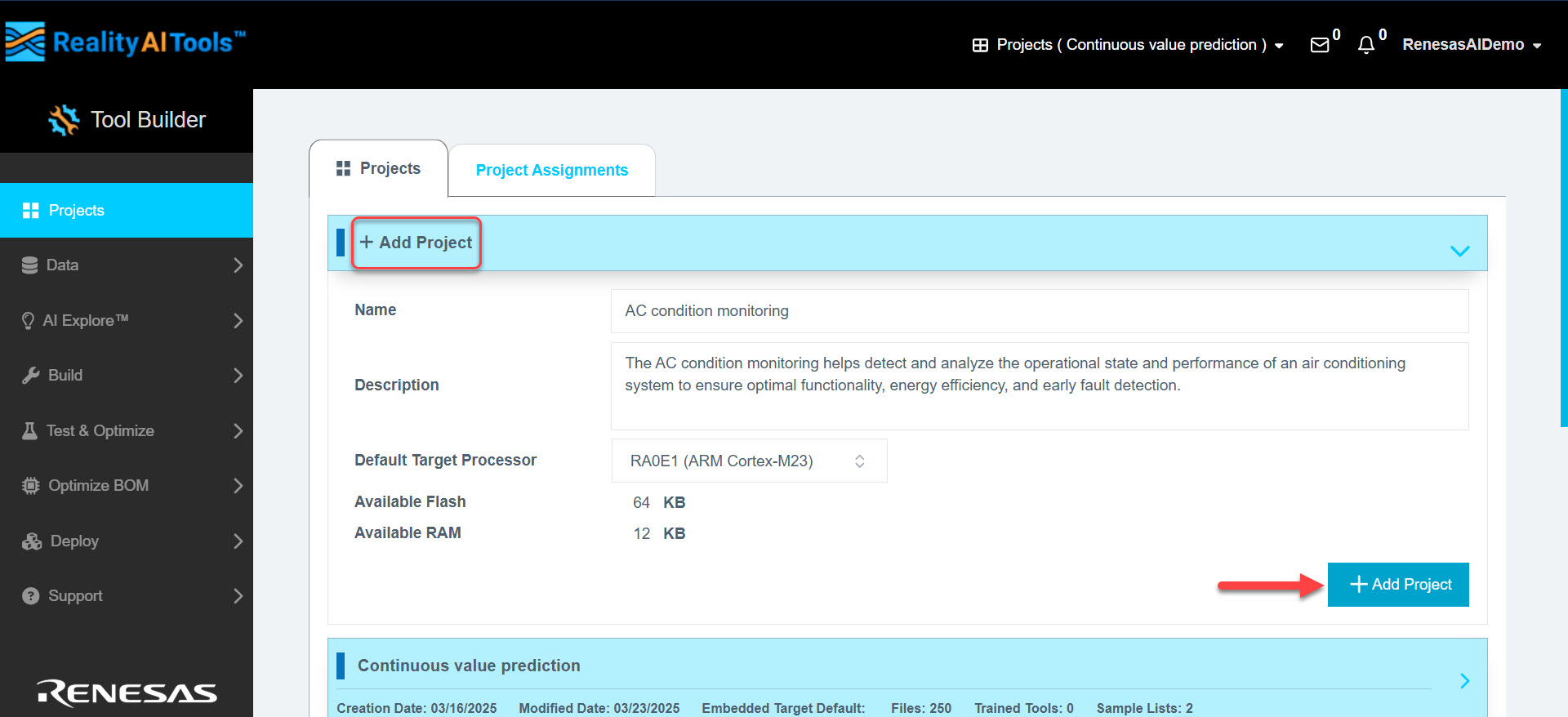The image size is (1568, 717).
Task: Click the Tool Builder gear icon
Action: (x=64, y=120)
